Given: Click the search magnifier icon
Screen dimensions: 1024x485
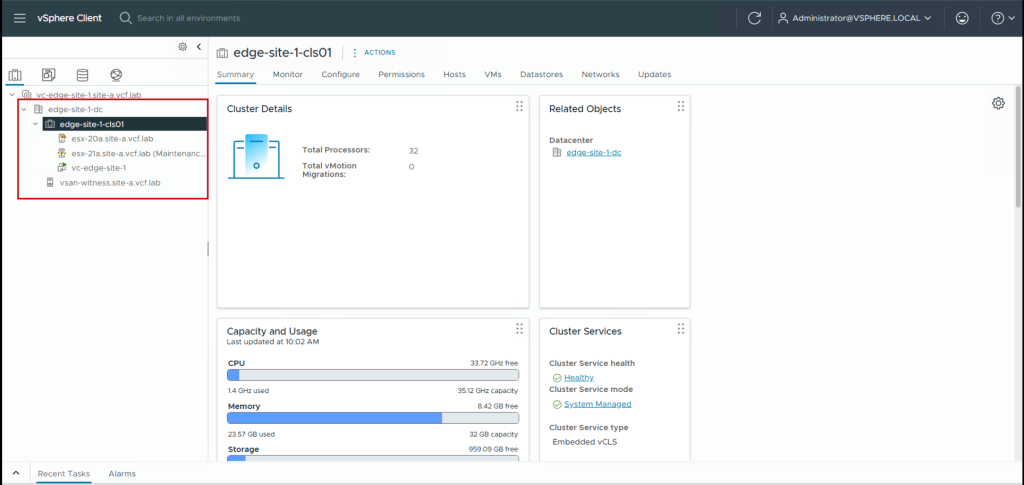Looking at the screenshot, I should pyautogui.click(x=125, y=18).
